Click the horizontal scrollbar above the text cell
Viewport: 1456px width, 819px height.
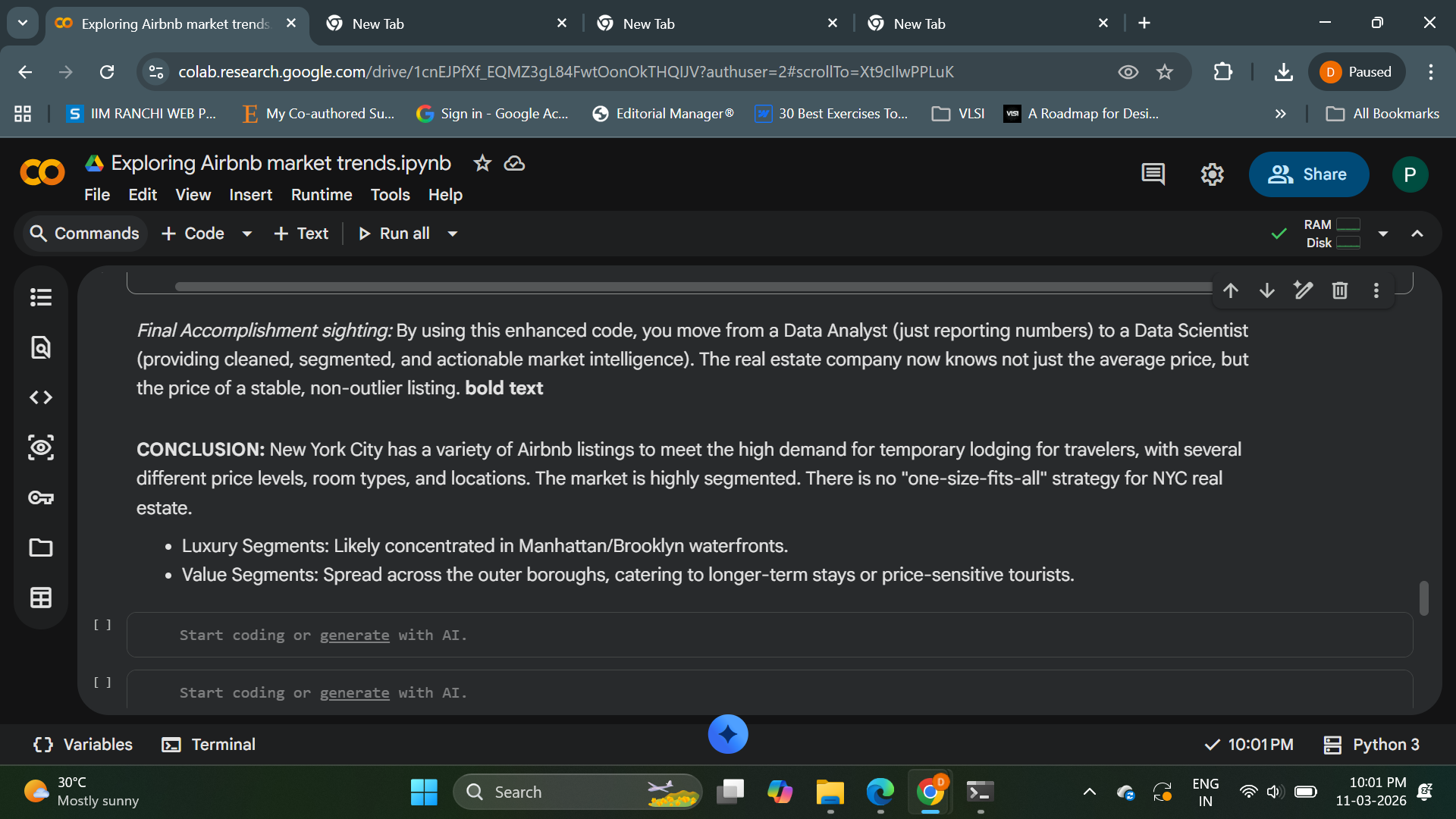tap(682, 287)
